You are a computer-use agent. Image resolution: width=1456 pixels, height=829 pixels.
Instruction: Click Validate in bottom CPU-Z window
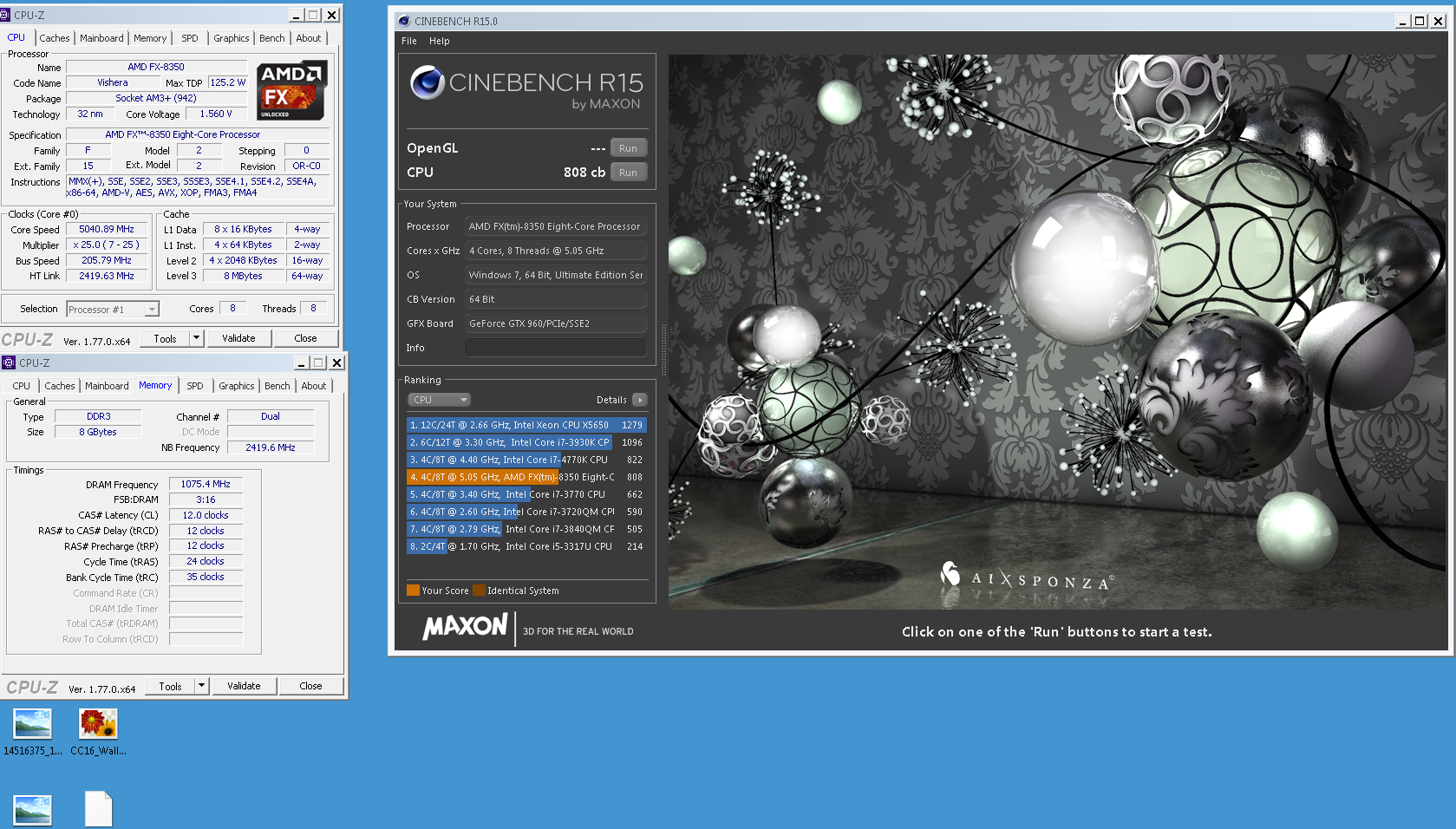pyautogui.click(x=244, y=686)
